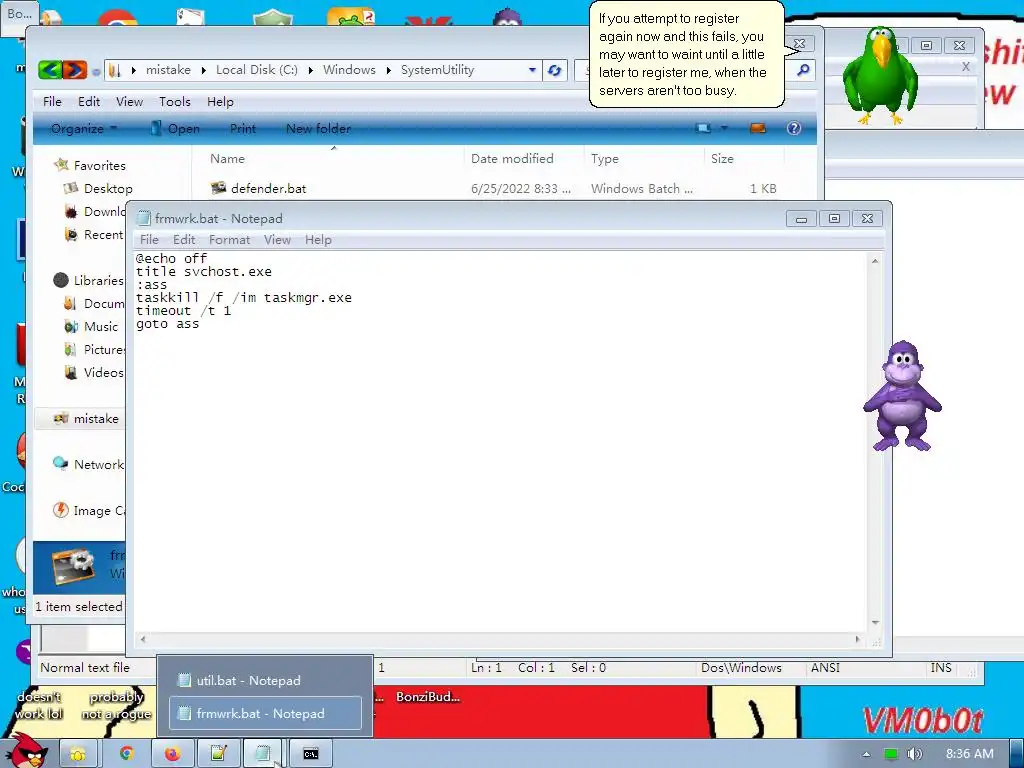
Task: Open Notepad's Help menu
Action: click(318, 240)
